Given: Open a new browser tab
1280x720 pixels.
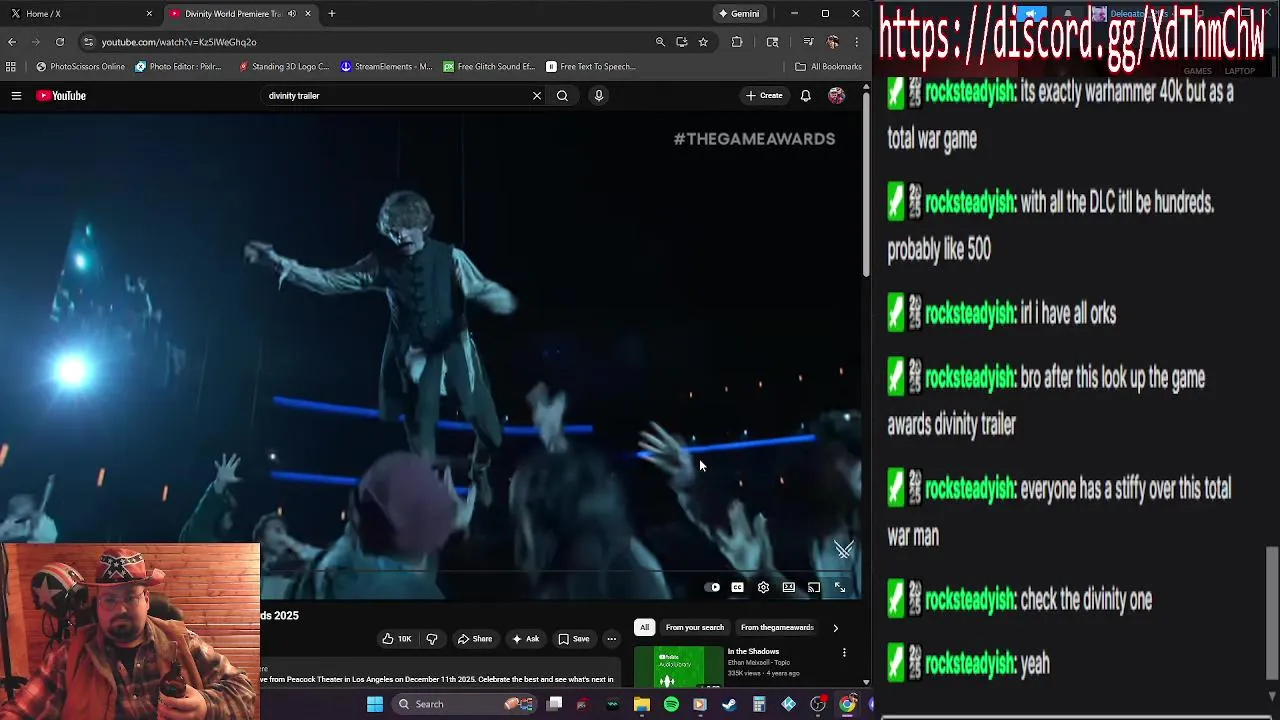Looking at the screenshot, I should coord(331,14).
